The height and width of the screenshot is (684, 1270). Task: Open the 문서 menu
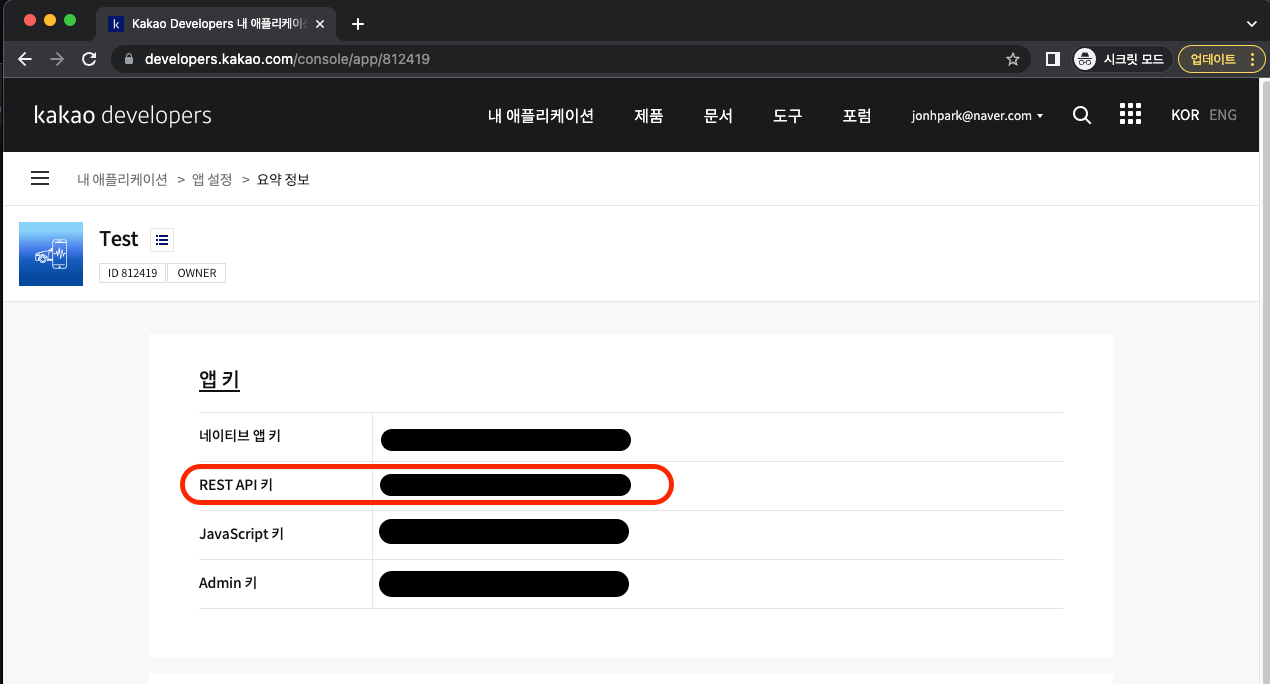(x=718, y=116)
